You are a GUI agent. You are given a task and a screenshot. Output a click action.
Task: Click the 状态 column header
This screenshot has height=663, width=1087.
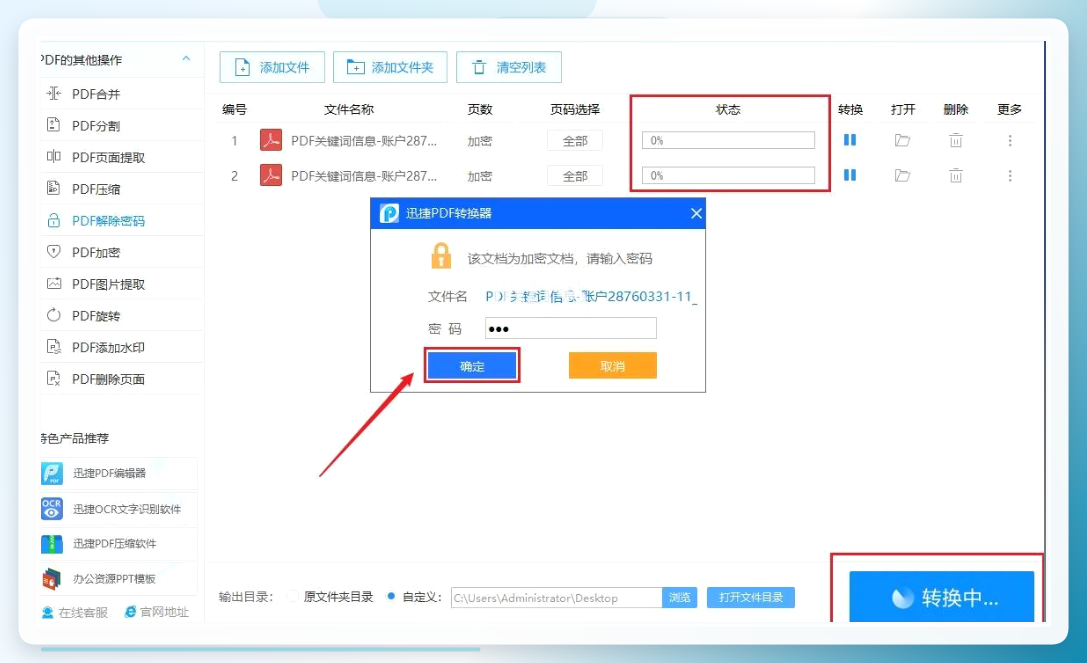728,110
